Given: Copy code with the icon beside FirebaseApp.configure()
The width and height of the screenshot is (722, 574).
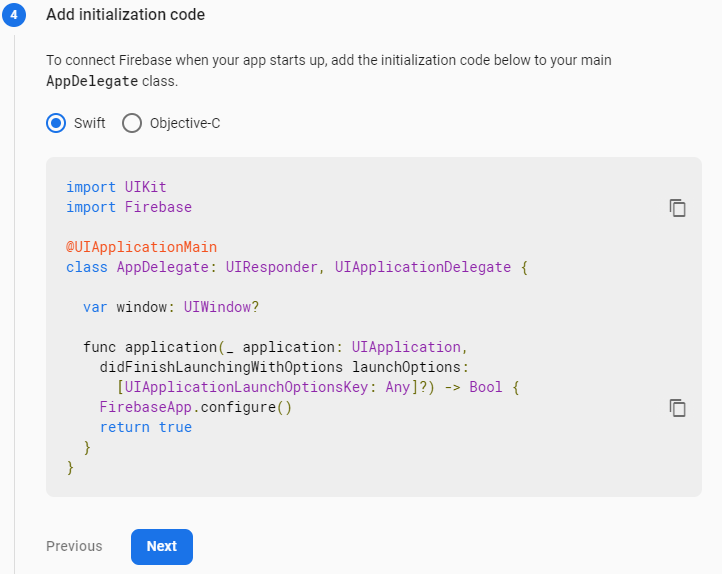Looking at the screenshot, I should pos(677,408).
